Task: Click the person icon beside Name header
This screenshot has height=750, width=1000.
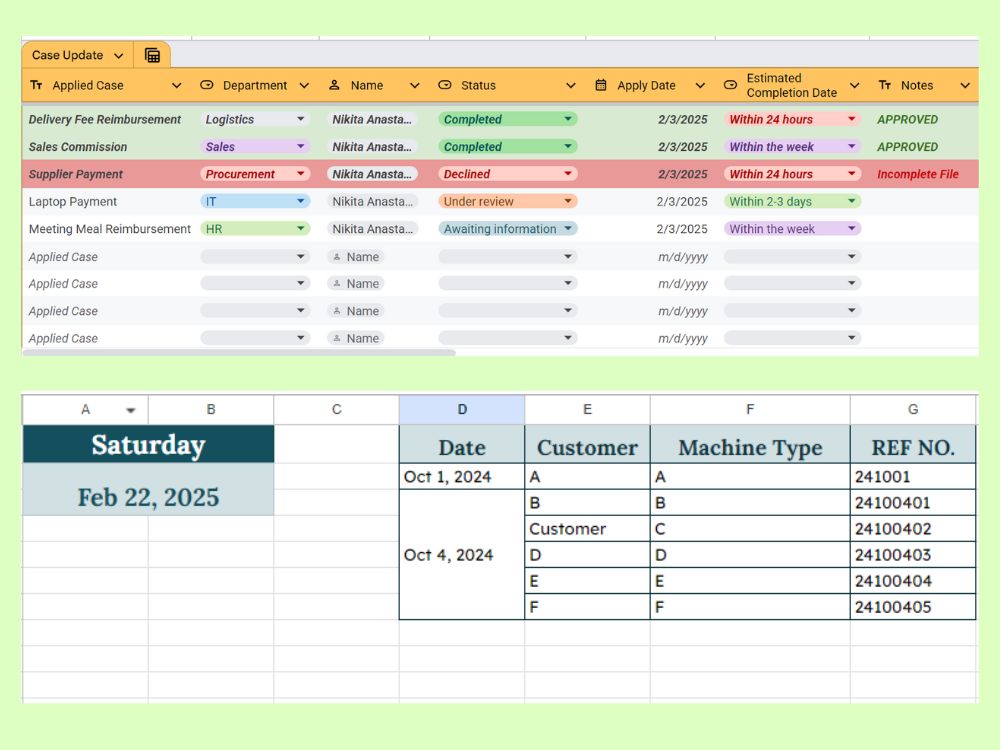Action: [334, 85]
